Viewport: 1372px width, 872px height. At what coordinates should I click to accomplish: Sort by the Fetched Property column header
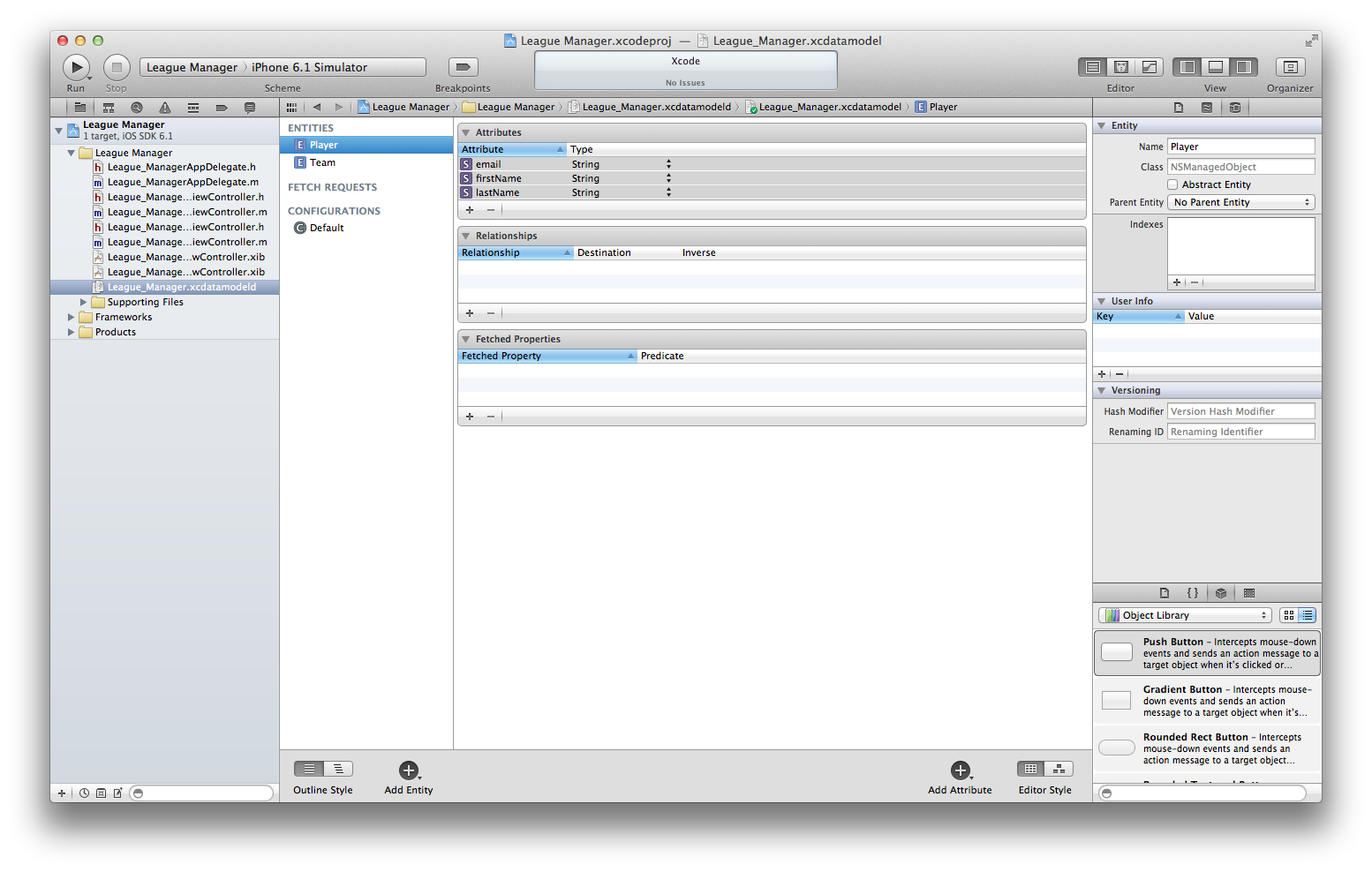(x=547, y=356)
